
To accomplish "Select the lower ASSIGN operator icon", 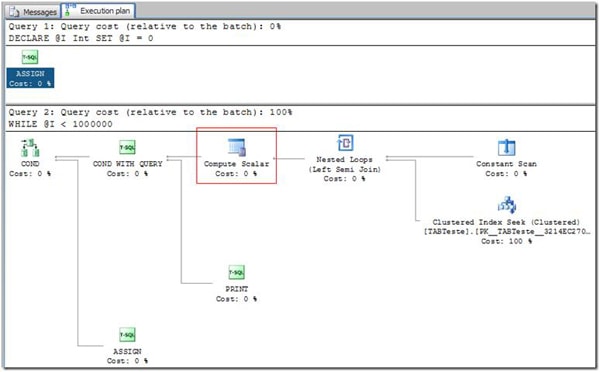I will (x=127, y=335).
